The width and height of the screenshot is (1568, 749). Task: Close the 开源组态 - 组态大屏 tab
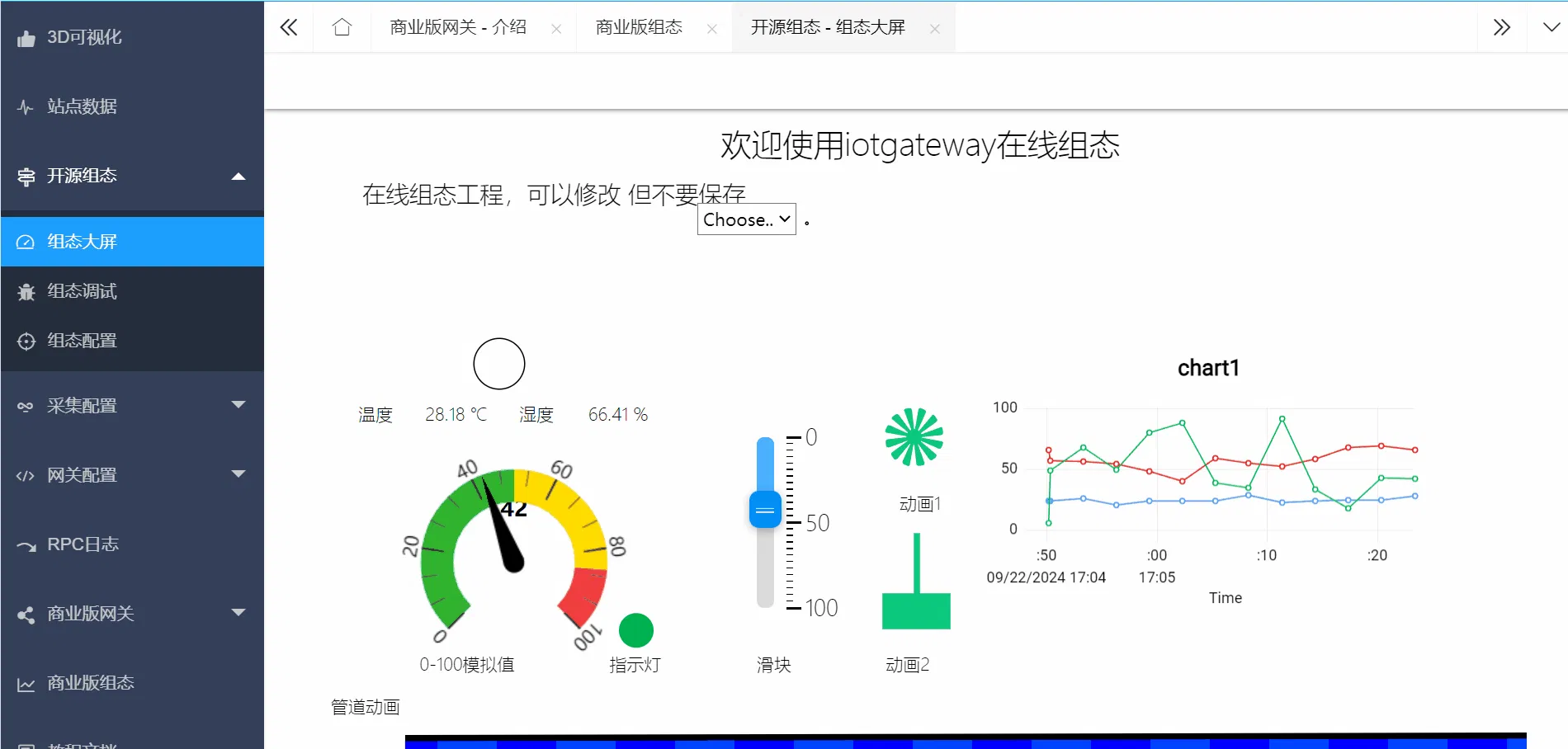coord(935,29)
